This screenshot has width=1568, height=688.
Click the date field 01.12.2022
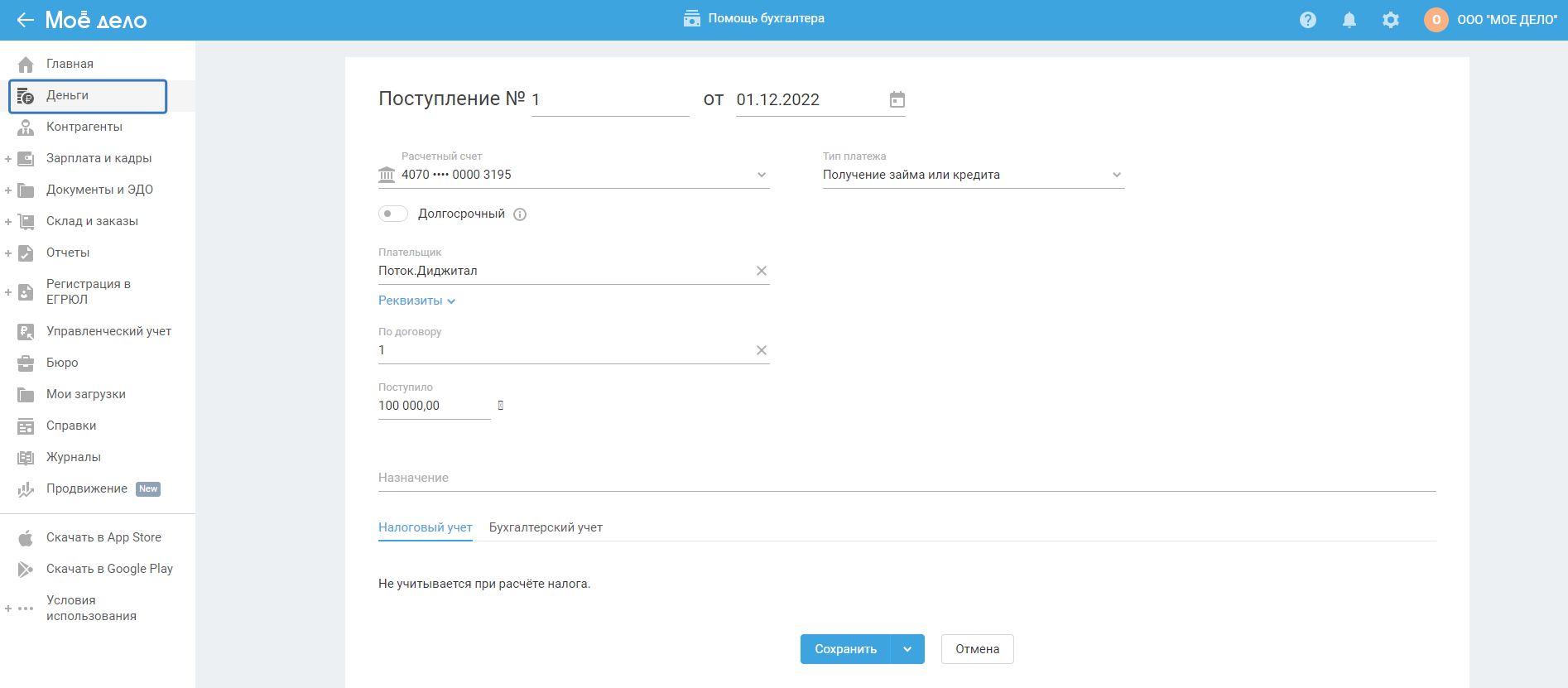[810, 100]
